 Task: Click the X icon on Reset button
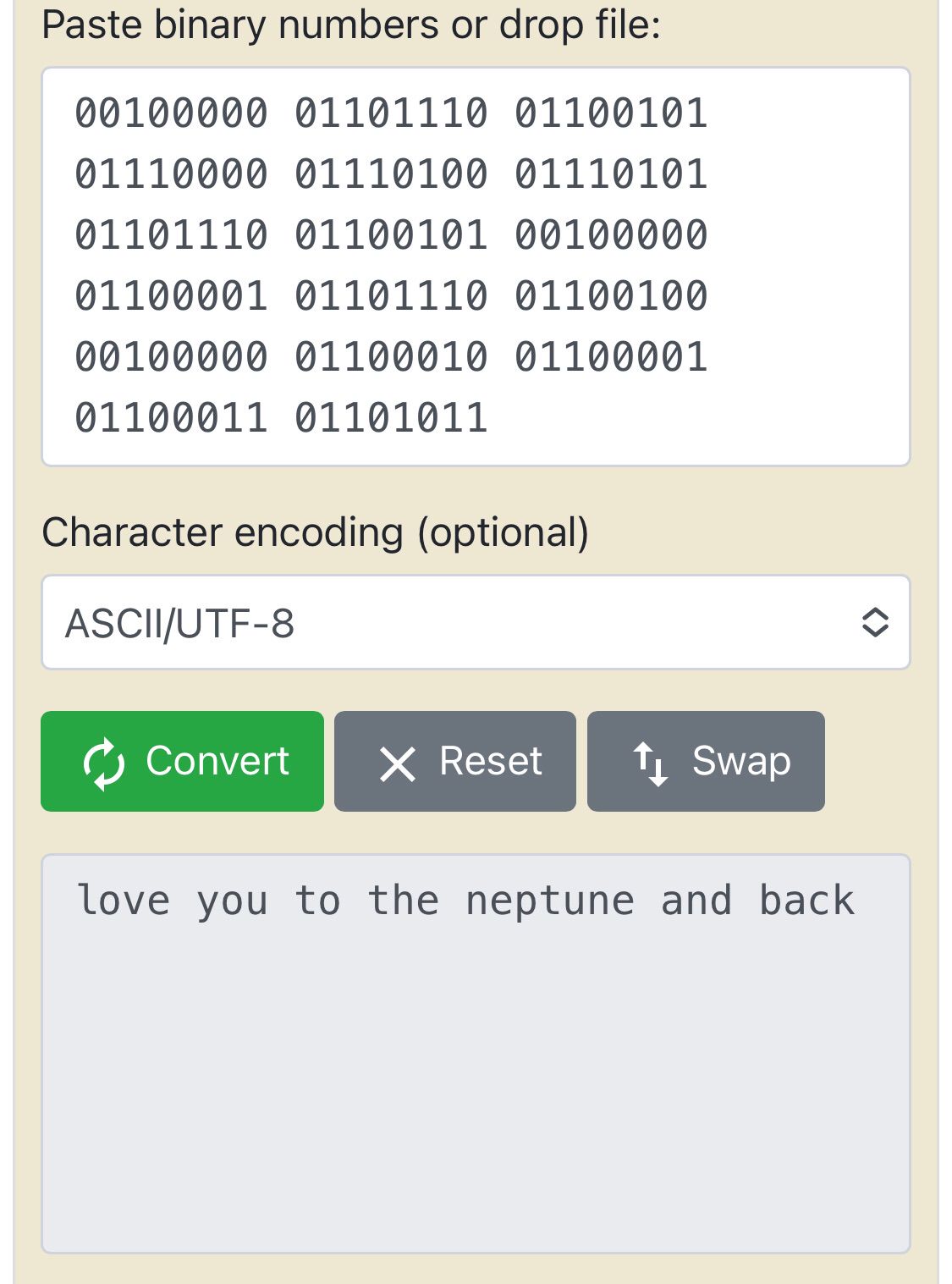397,763
